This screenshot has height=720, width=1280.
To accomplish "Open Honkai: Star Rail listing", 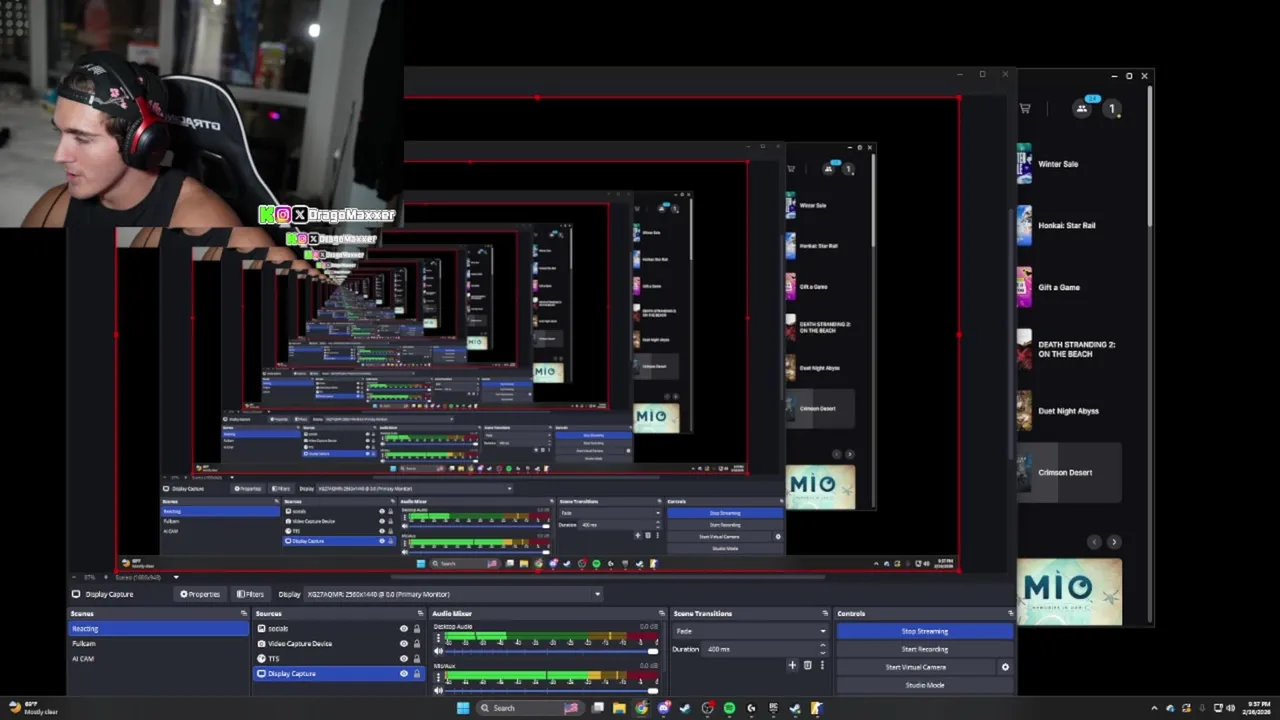I will click(1068, 225).
